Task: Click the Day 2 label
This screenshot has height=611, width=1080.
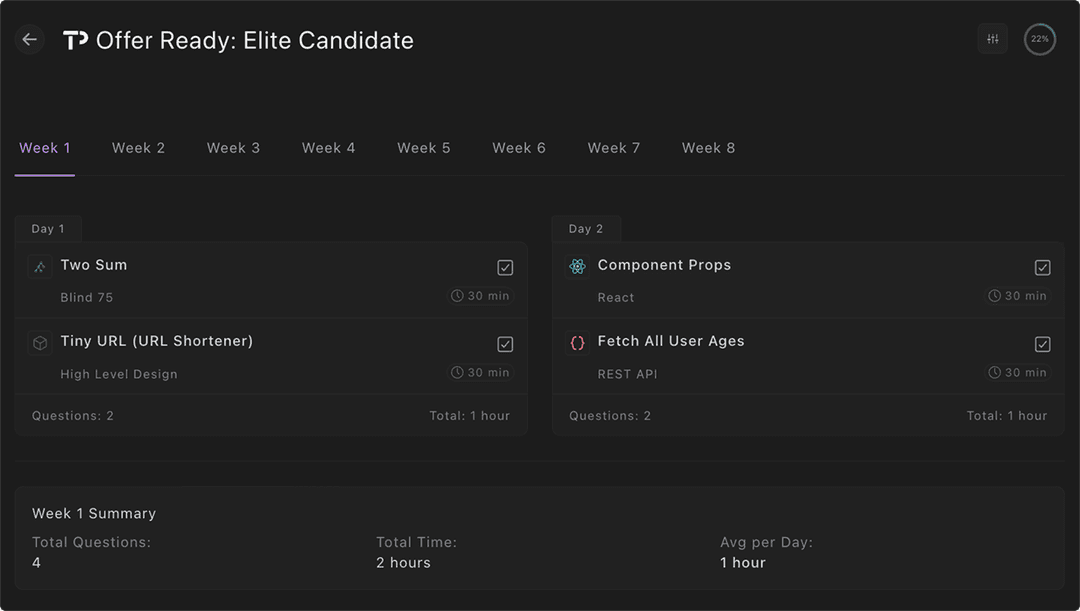Action: [586, 229]
